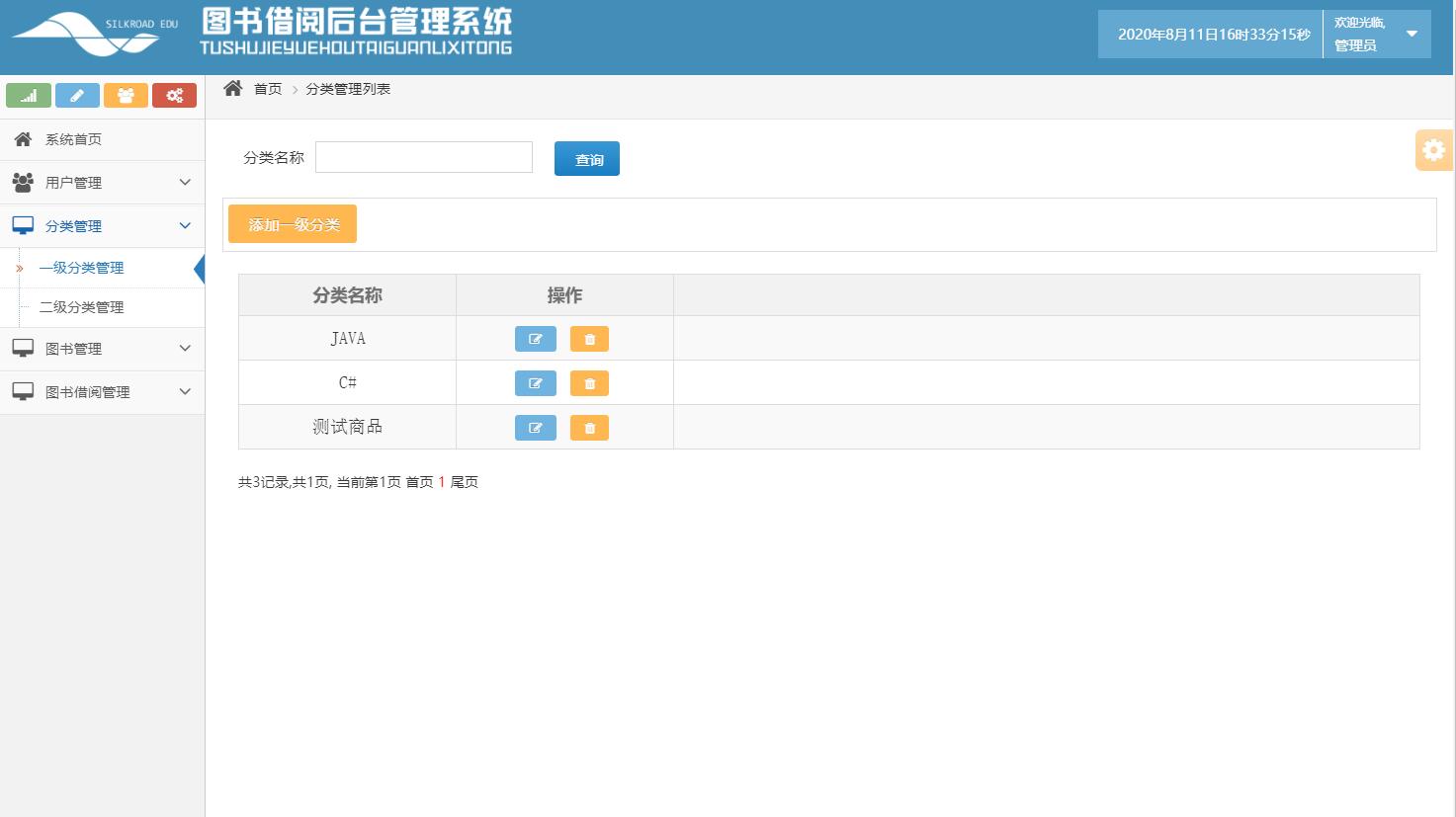Expand the 用户管理 menu
The image size is (1456, 817).
point(102,183)
